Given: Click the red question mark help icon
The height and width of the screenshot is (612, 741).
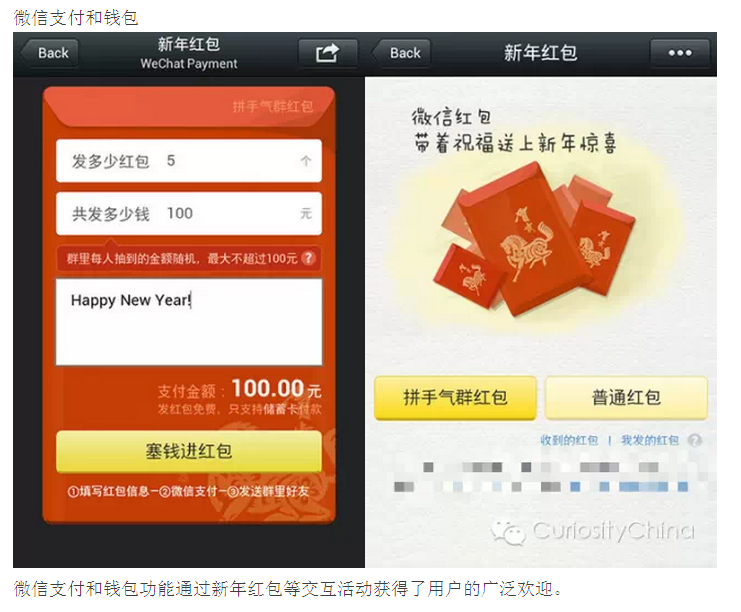Looking at the screenshot, I should coord(308,258).
